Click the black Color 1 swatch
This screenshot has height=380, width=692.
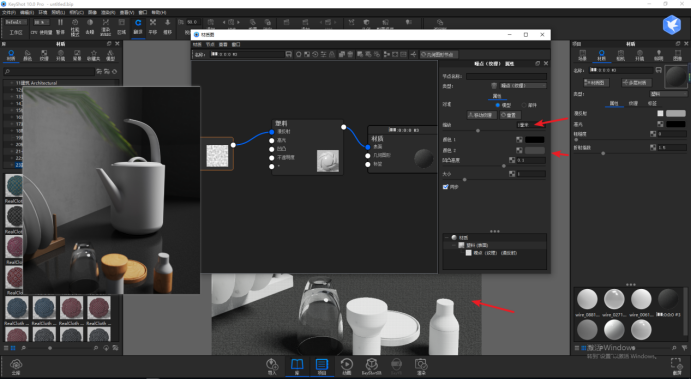click(x=534, y=140)
